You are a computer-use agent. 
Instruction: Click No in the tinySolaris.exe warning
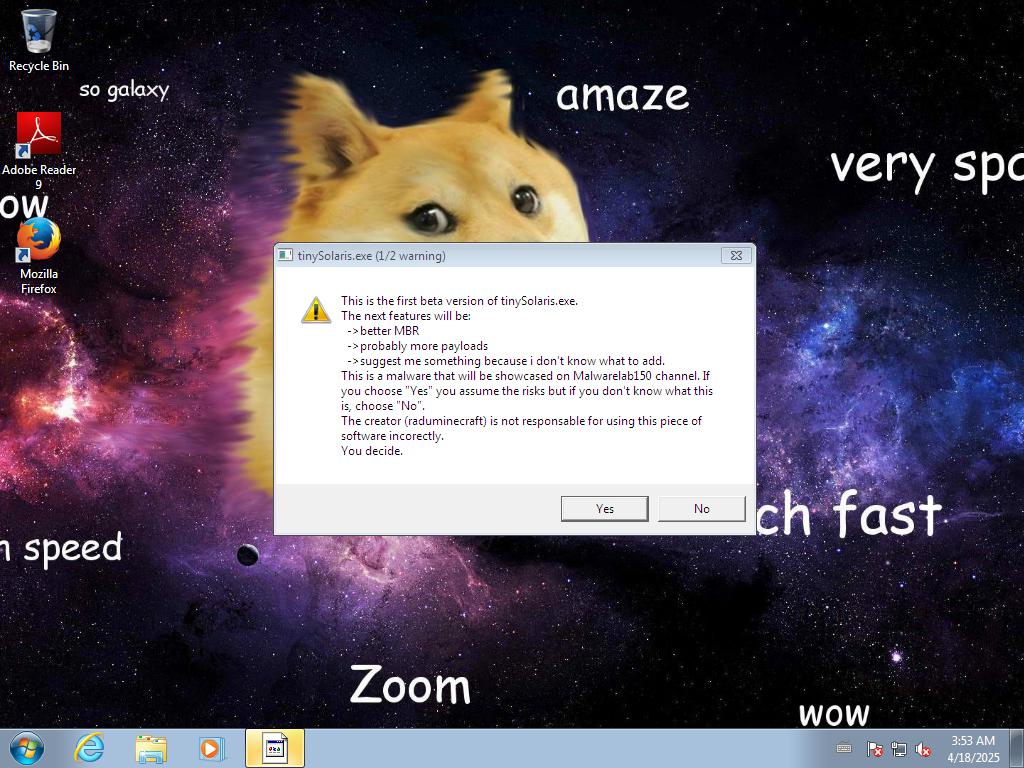[x=701, y=509]
